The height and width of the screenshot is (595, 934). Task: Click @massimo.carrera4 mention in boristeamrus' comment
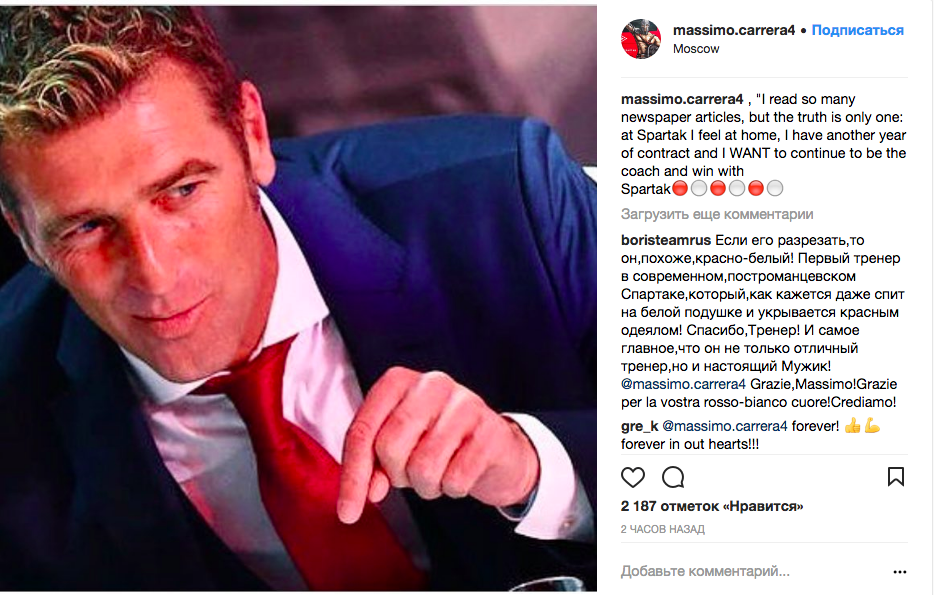pyautogui.click(x=683, y=384)
